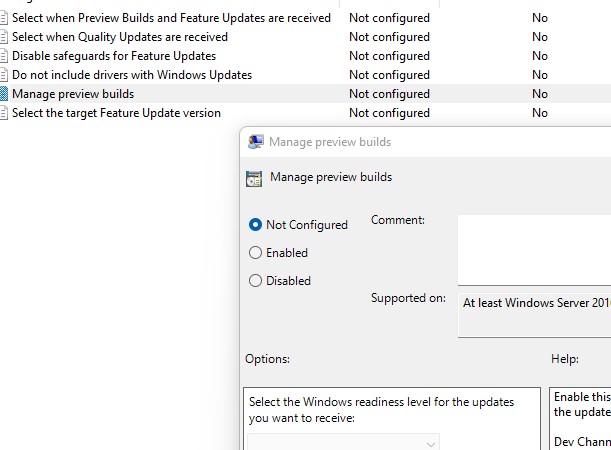611x450 pixels.
Task: Click icon for Select the target Feature Update version
Action: click(x=4, y=113)
